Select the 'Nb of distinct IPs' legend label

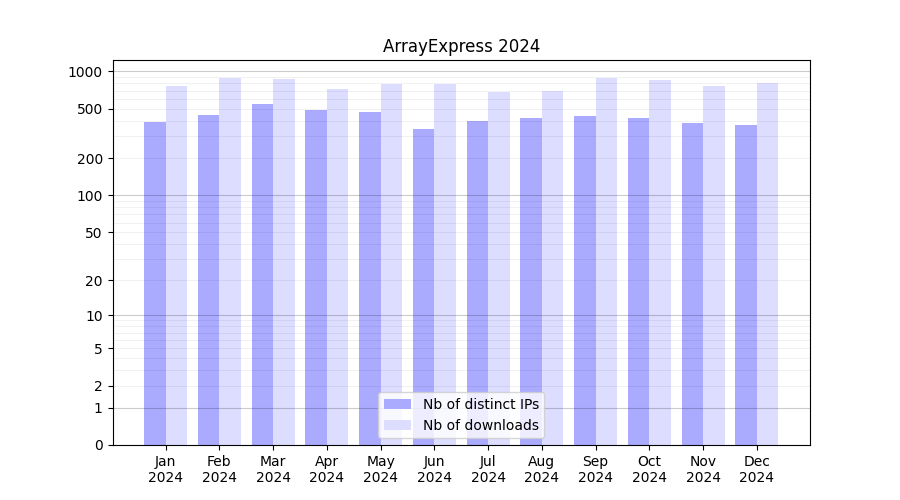480,404
